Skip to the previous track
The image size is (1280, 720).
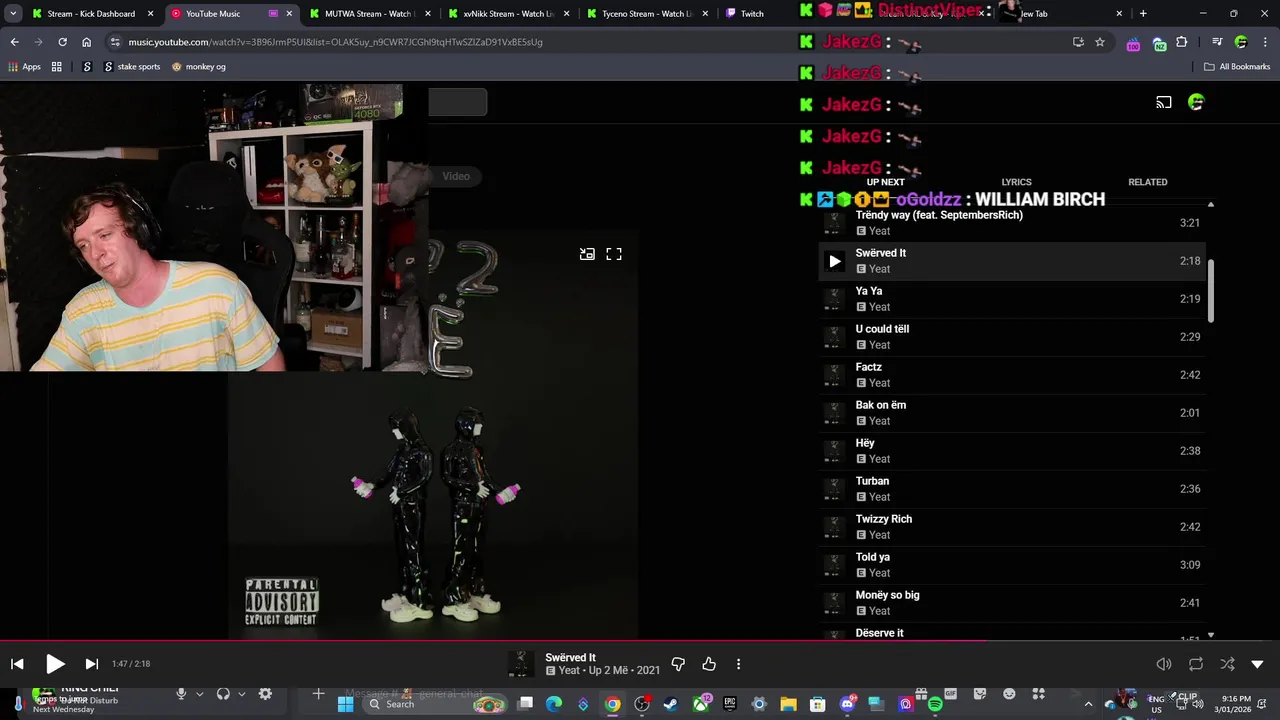[x=17, y=664]
